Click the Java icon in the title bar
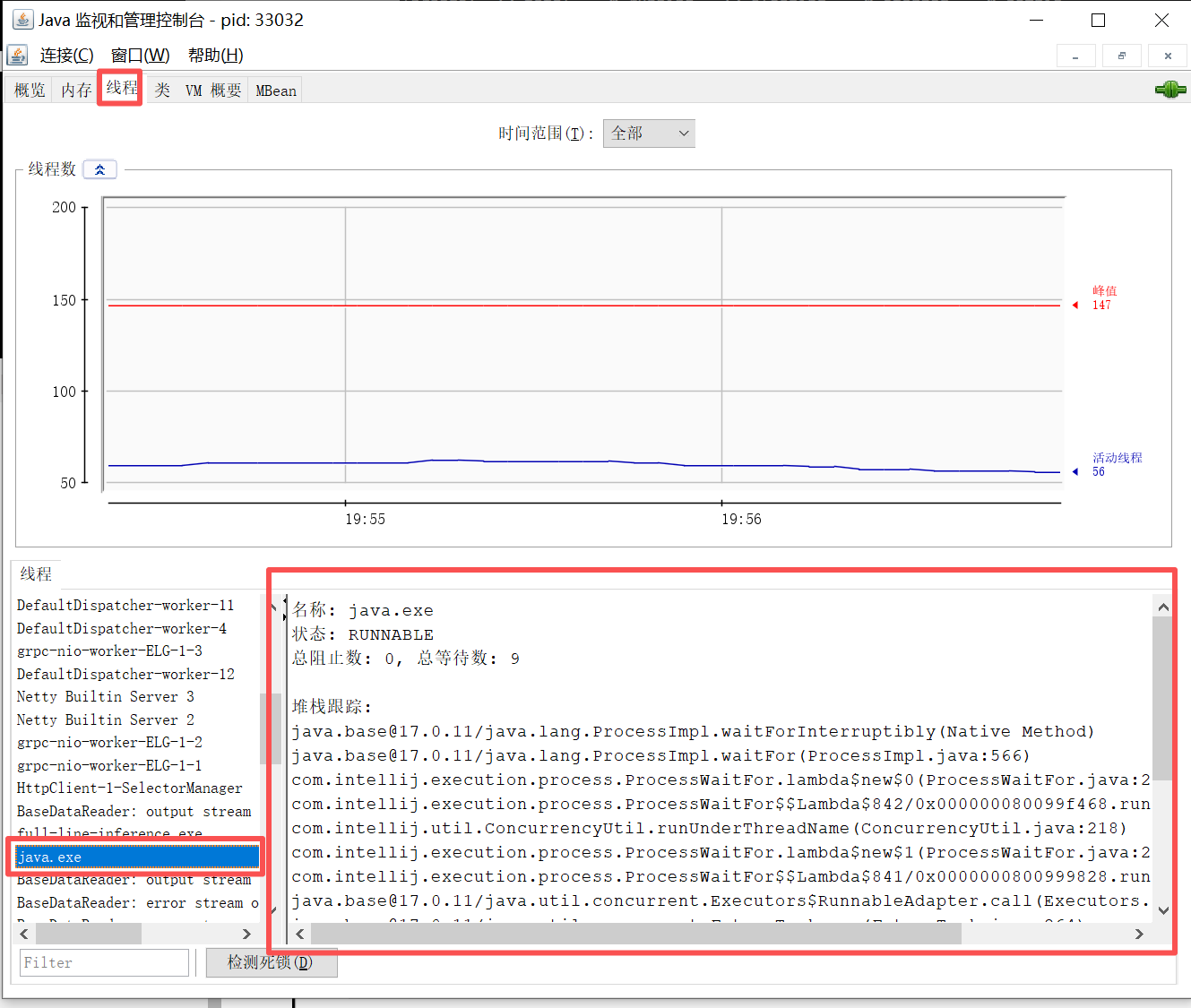The image size is (1191, 1008). (x=22, y=20)
